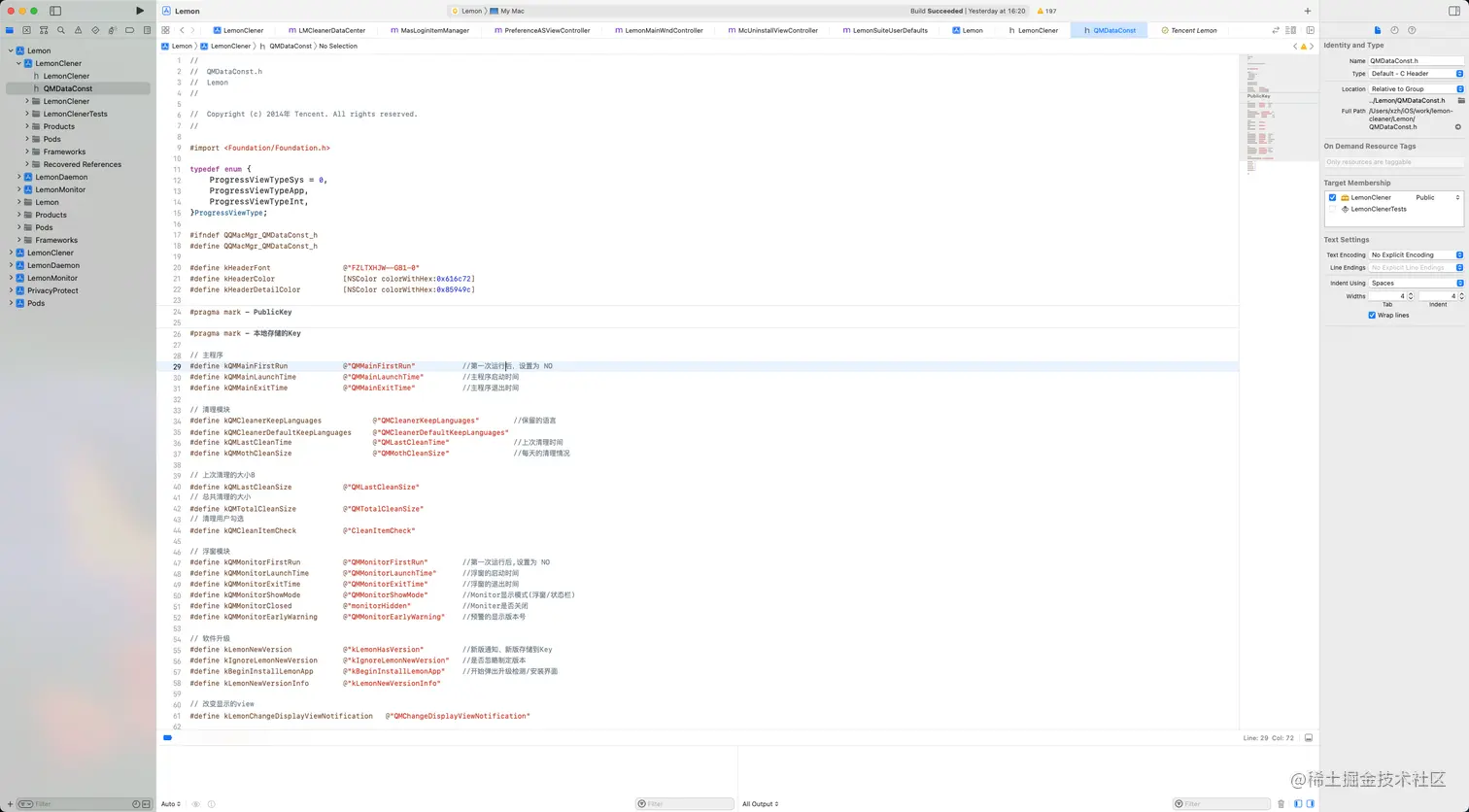Open the Breakpoint navigator
The height and width of the screenshot is (812, 1469).
point(129,30)
